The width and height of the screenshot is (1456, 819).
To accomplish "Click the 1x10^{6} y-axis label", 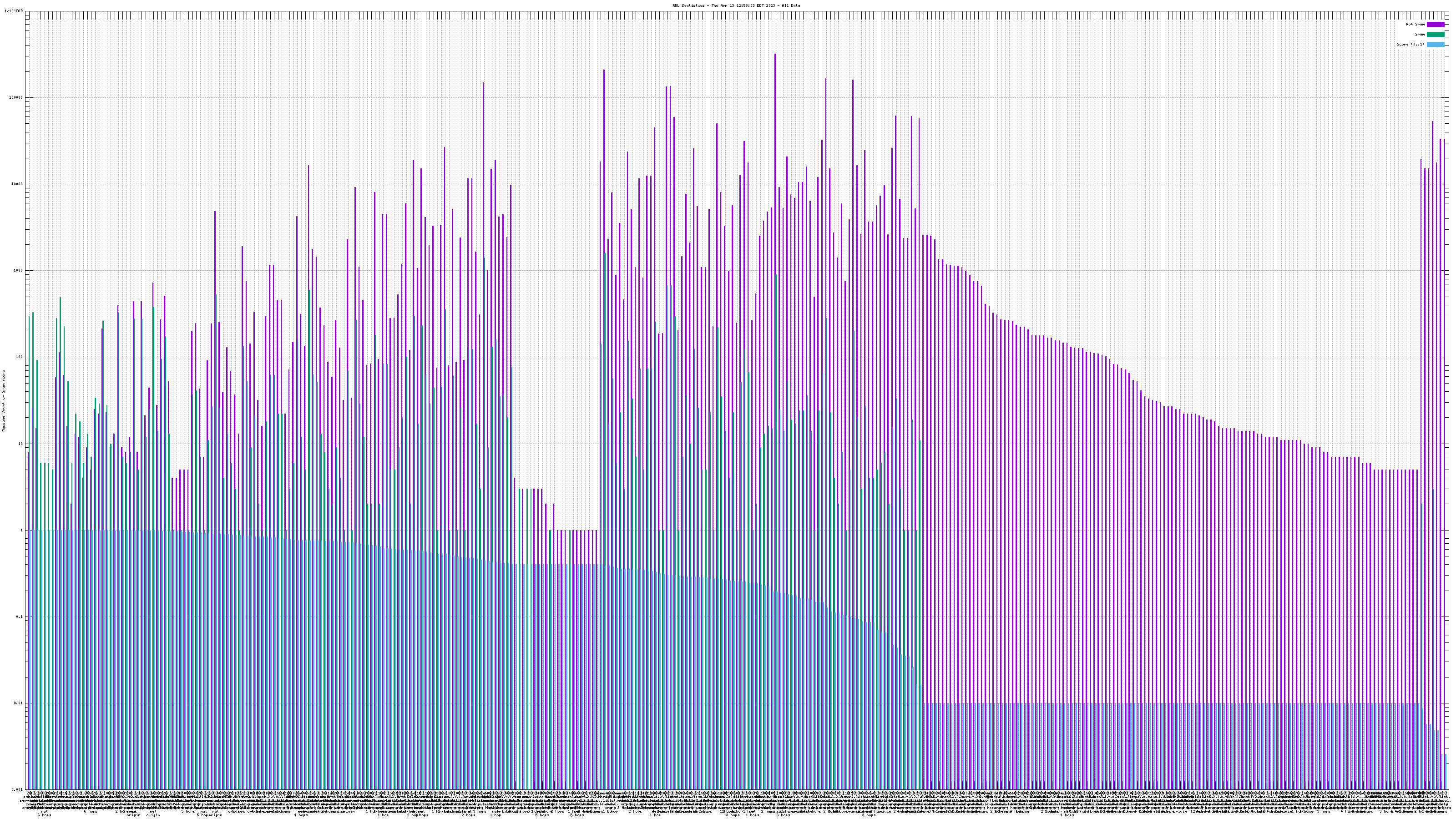I will click(x=14, y=11).
